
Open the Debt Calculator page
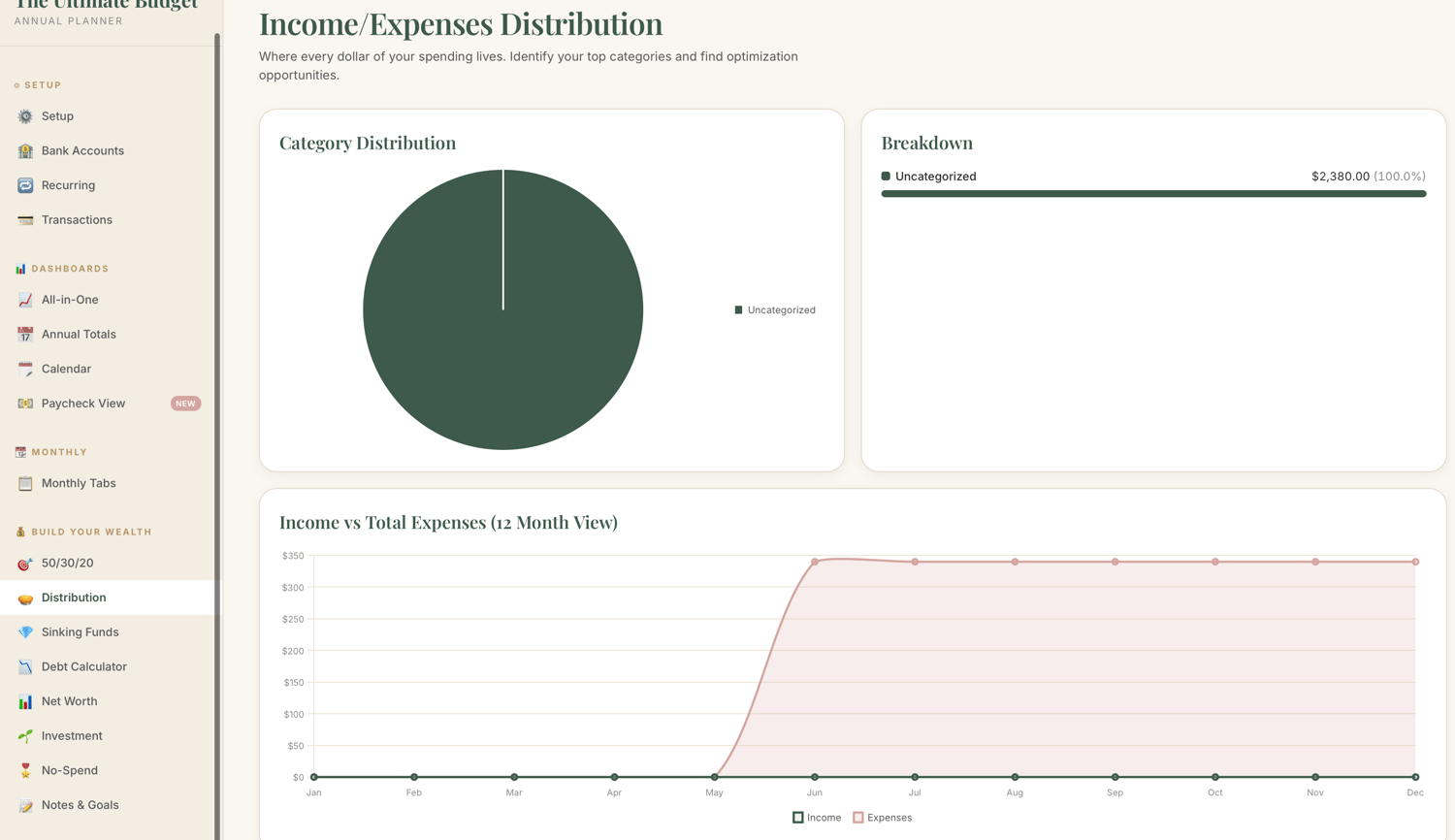click(109, 666)
